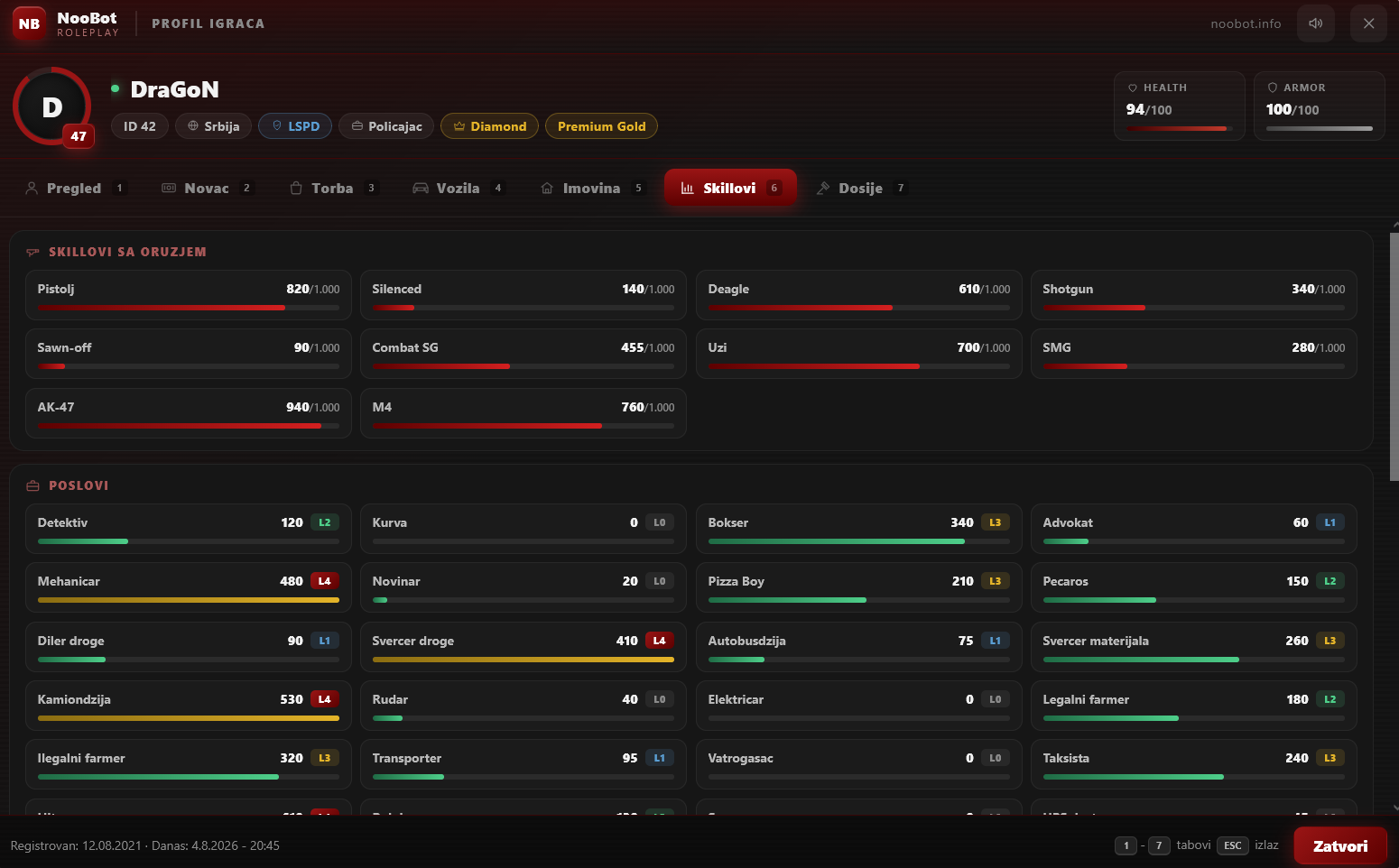
Task: Open the Dosije tab
Action: tap(860, 188)
